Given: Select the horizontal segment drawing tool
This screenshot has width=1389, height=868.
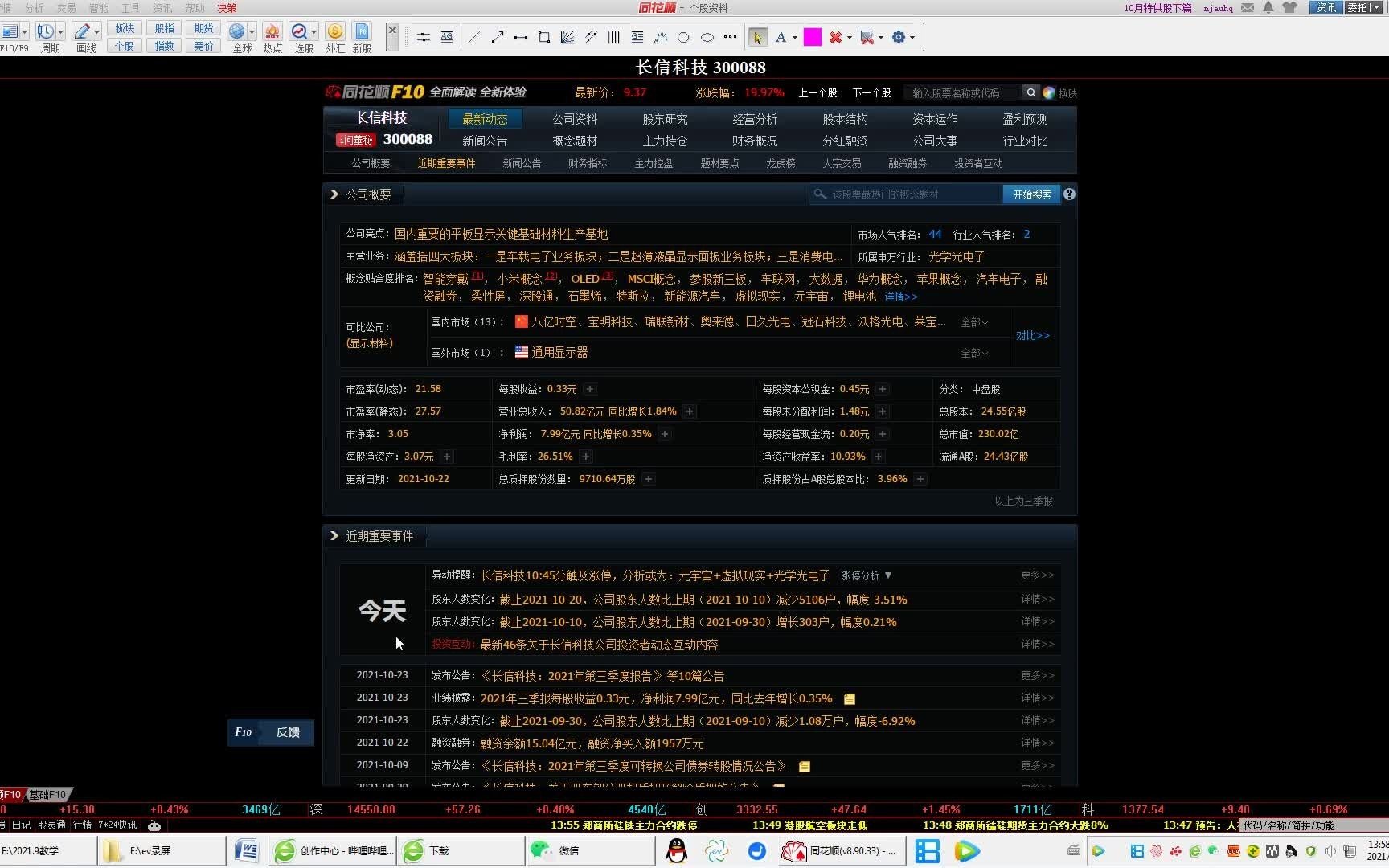Looking at the screenshot, I should [x=521, y=37].
